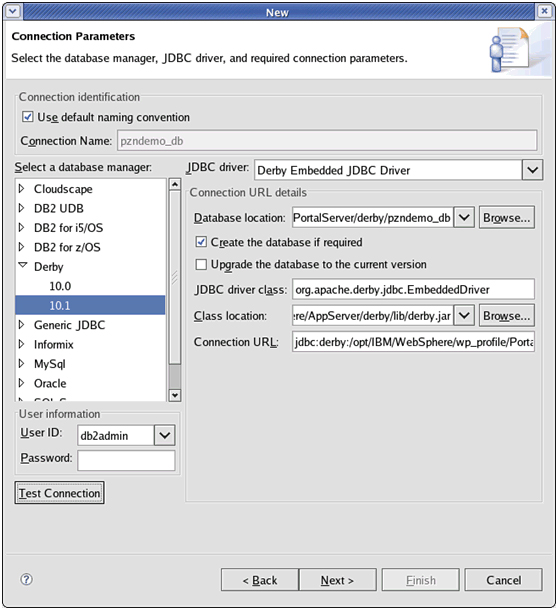The height and width of the screenshot is (610, 558).
Task: Toggle Use default naming convention checkbox
Action: [27, 117]
